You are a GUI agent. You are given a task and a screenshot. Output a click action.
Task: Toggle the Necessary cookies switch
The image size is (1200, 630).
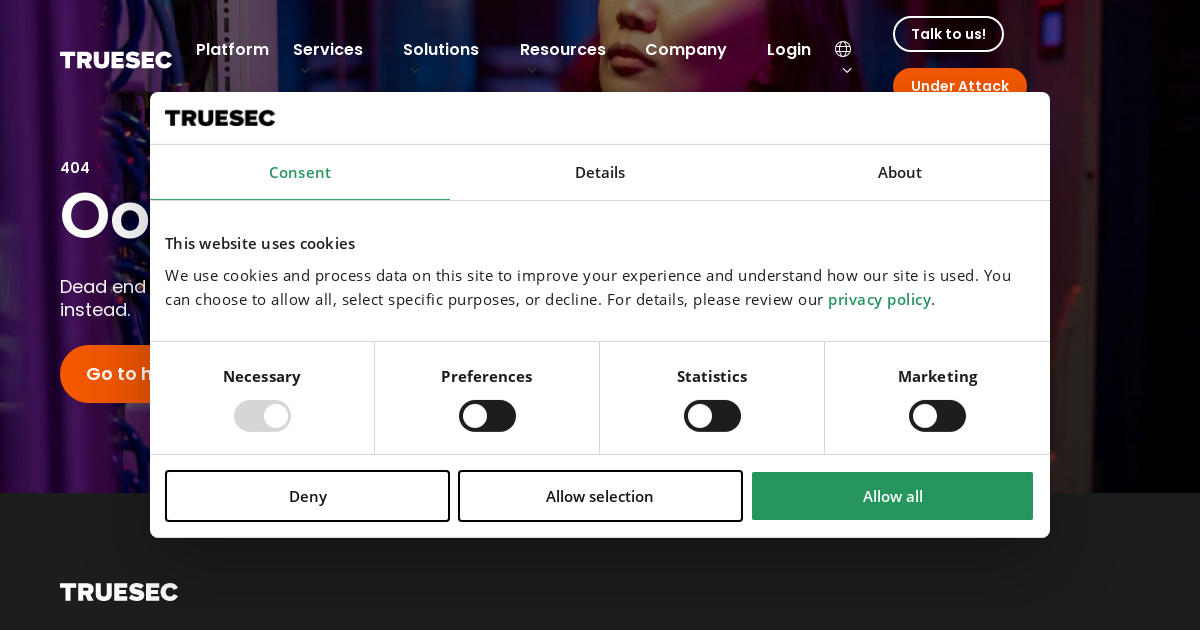point(262,416)
